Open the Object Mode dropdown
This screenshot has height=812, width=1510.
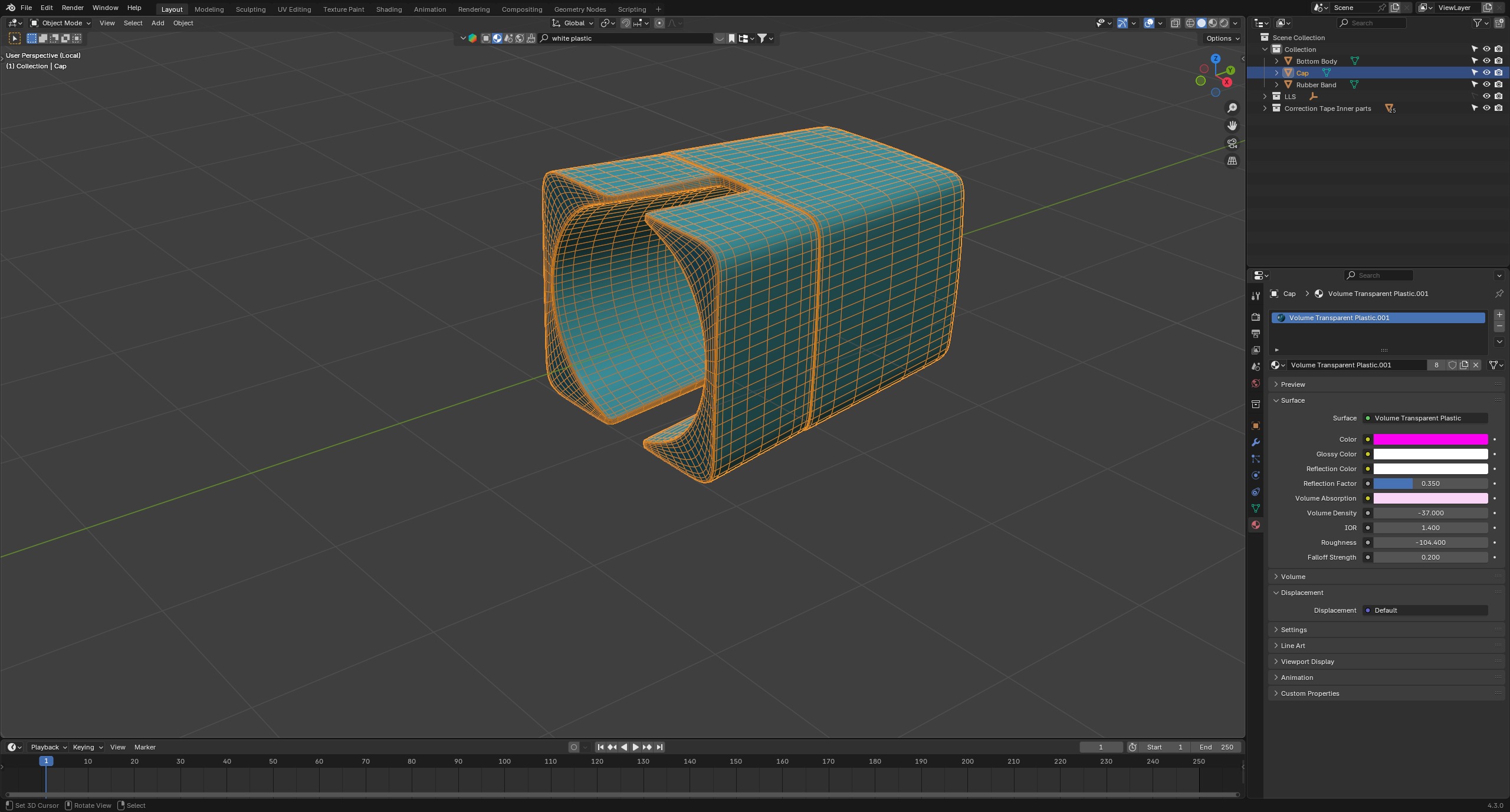coord(61,23)
